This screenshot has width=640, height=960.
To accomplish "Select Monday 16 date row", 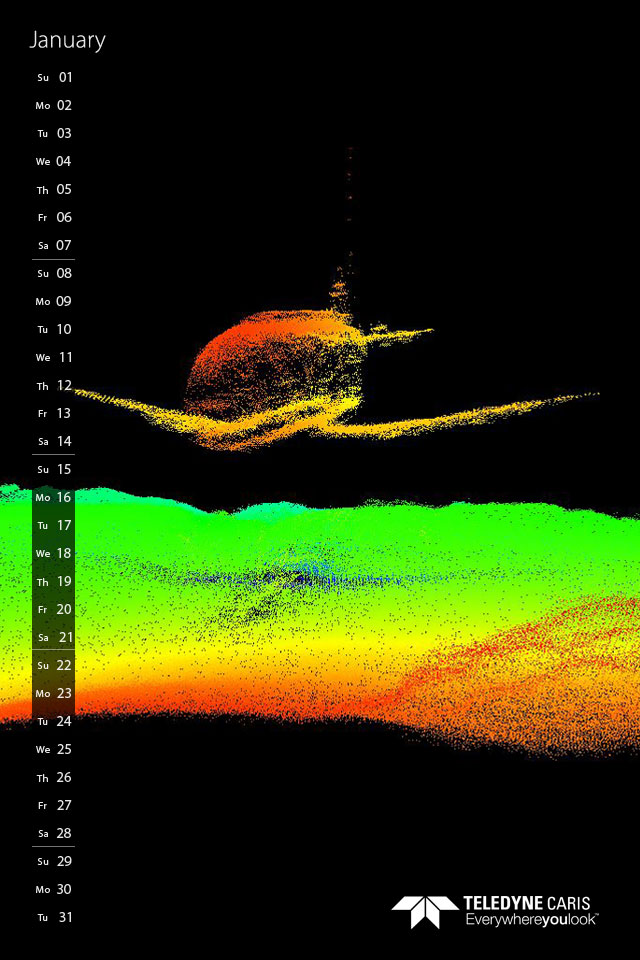I will coord(54,498).
